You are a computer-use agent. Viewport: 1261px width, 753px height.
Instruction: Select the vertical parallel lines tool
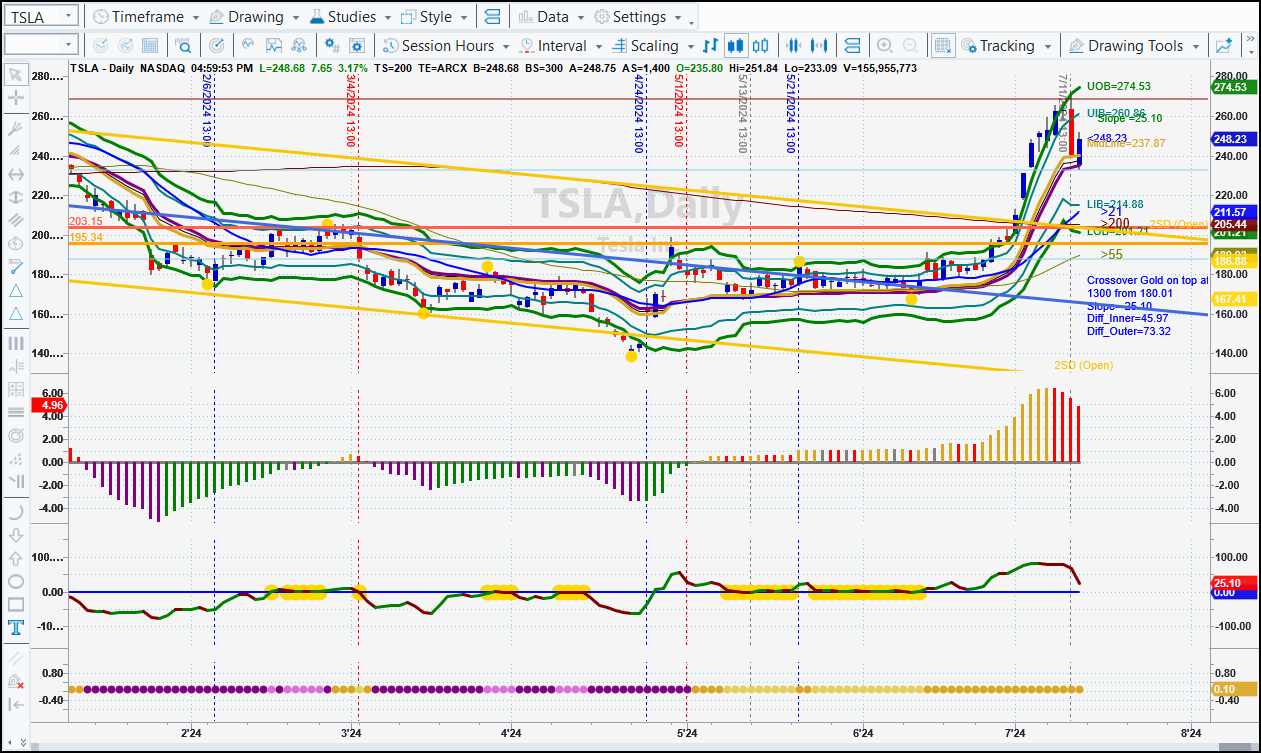point(16,343)
